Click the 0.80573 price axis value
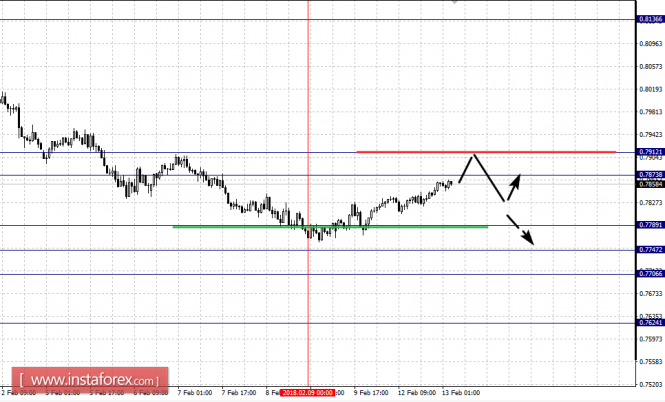The height and width of the screenshot is (402, 665). (x=651, y=67)
